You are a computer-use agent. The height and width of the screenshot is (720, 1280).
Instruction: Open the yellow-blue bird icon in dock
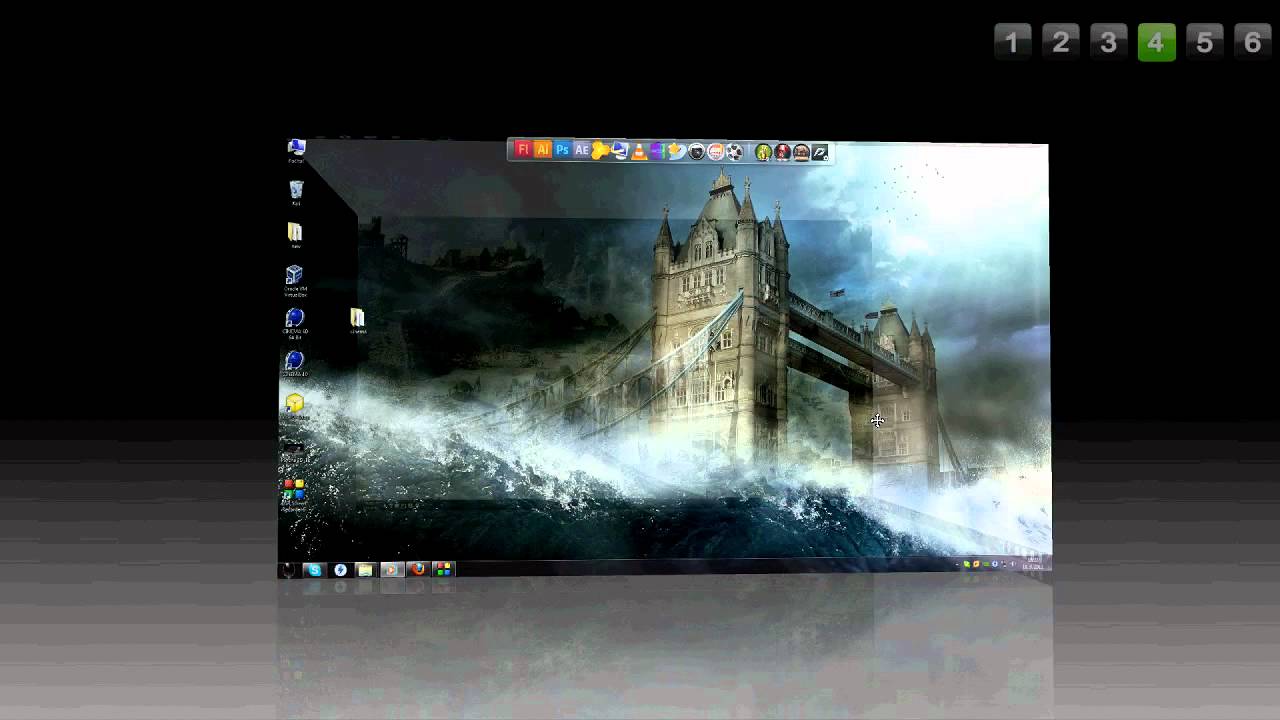point(677,151)
